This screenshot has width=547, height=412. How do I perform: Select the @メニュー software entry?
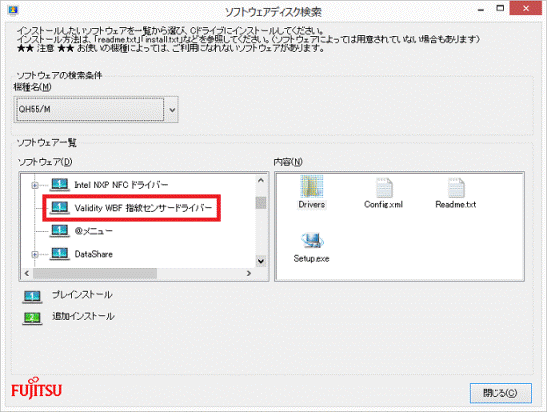pyautogui.click(x=93, y=231)
